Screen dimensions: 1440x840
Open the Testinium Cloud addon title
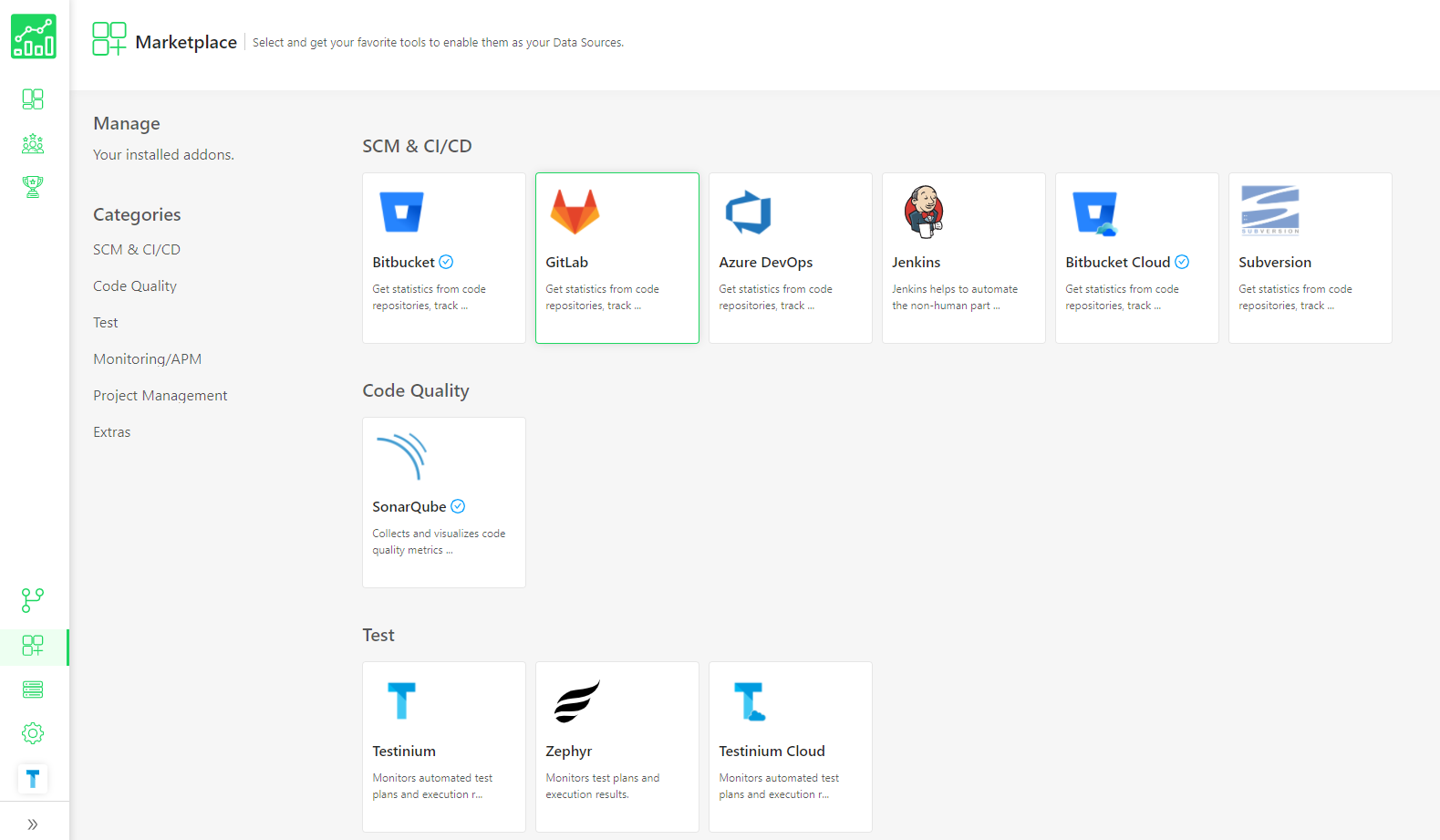point(772,751)
